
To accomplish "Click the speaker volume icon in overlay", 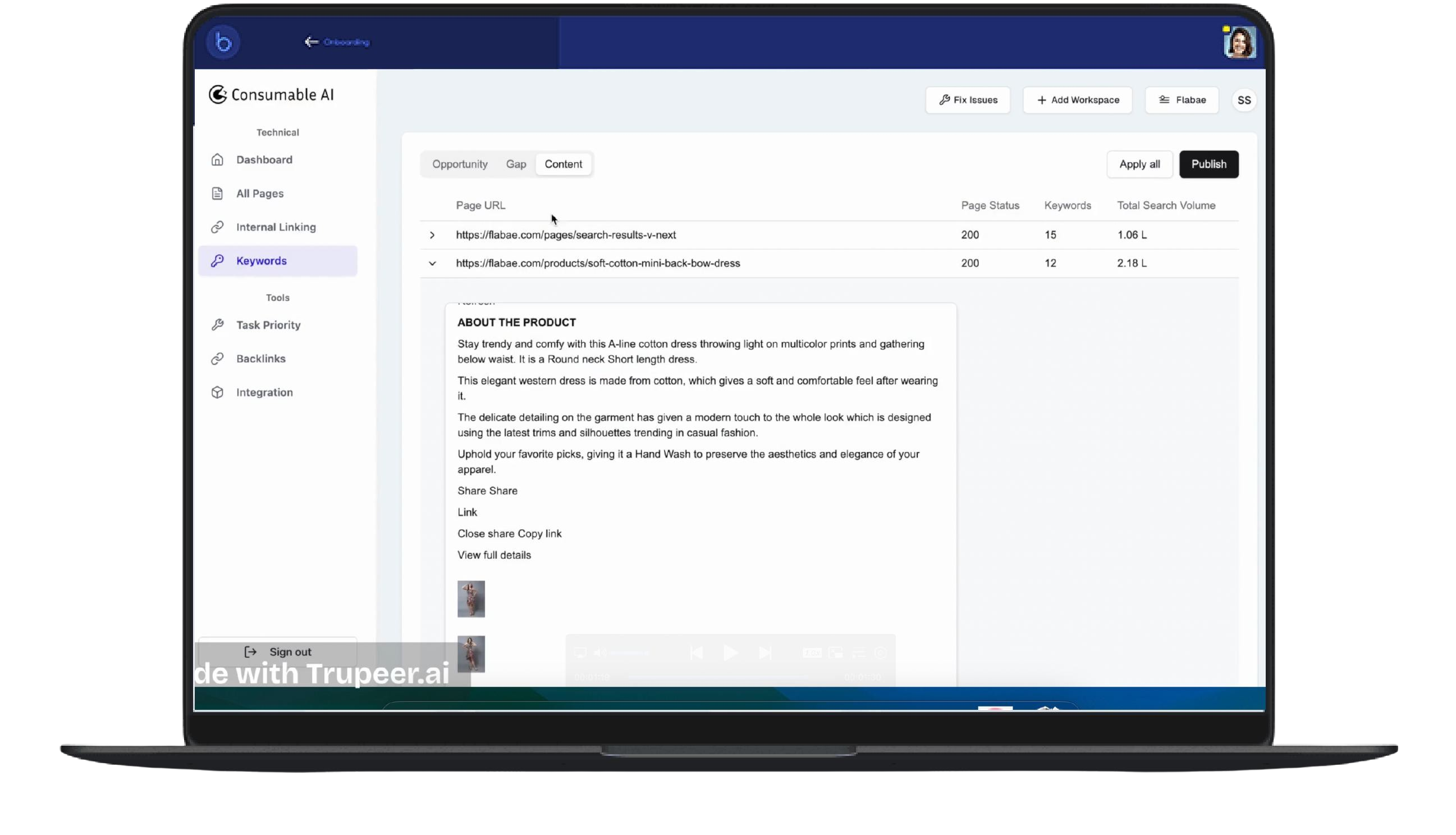I will click(x=600, y=653).
